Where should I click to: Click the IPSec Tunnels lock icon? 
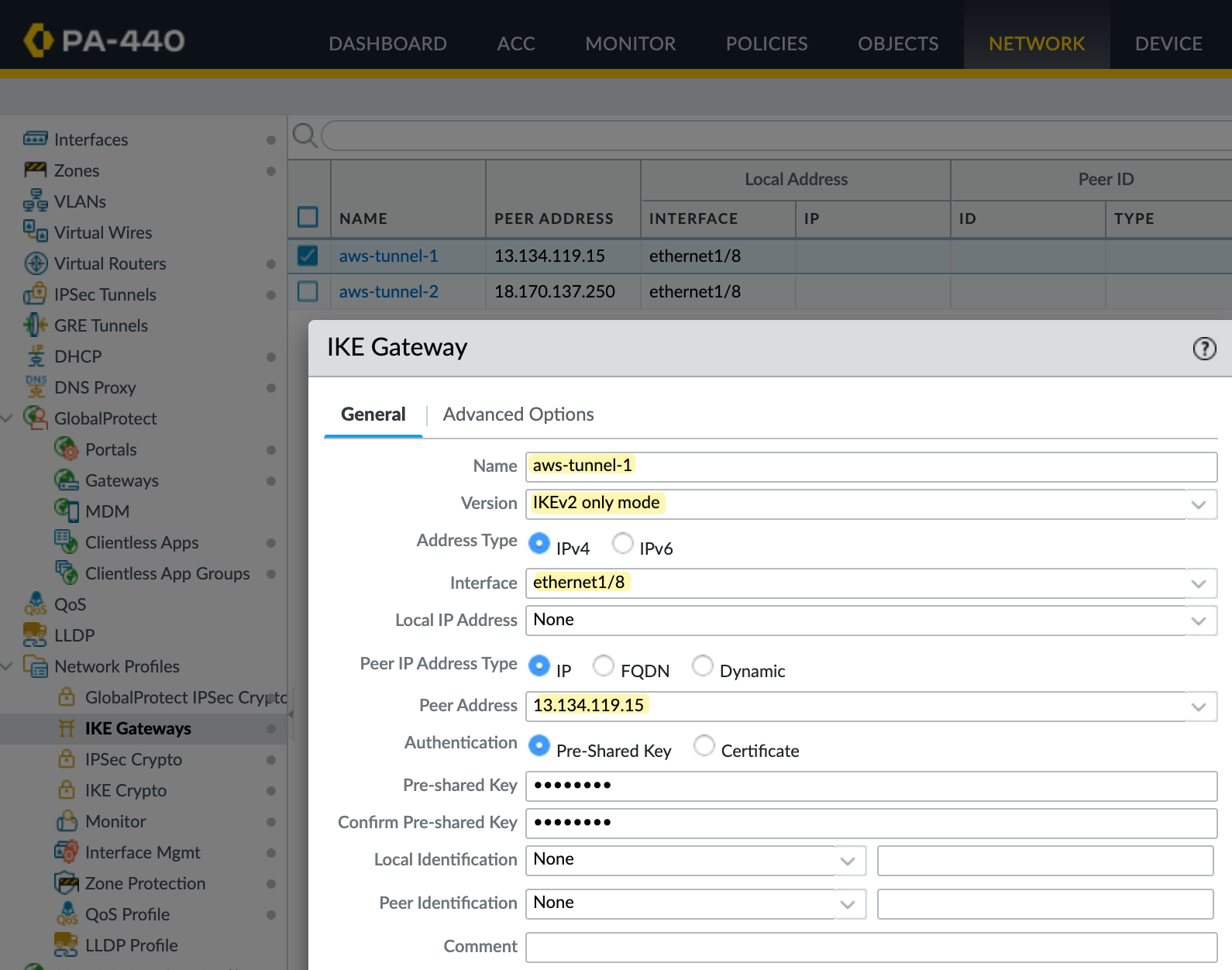click(35, 294)
